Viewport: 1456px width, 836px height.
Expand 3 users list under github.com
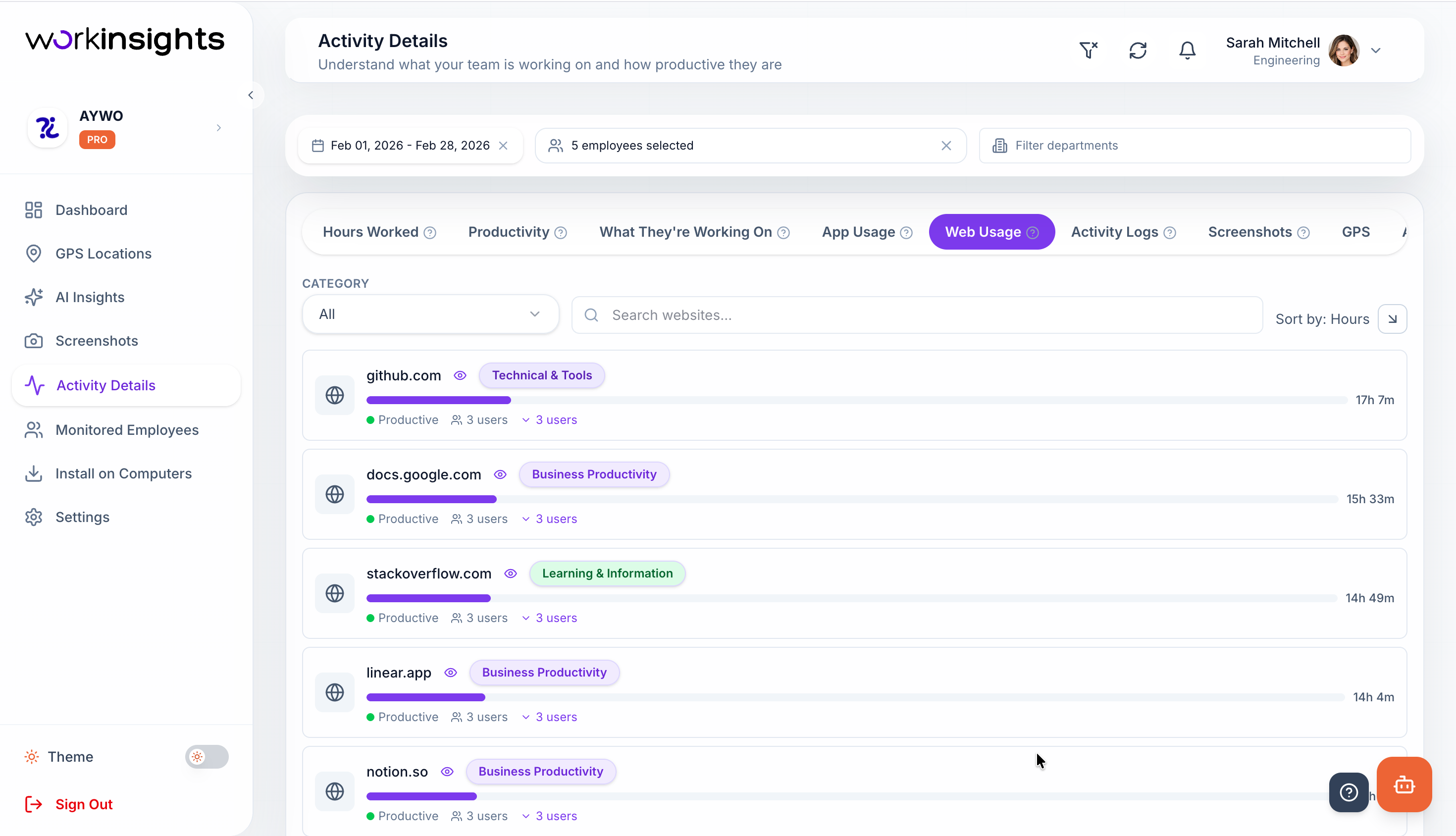click(x=549, y=419)
